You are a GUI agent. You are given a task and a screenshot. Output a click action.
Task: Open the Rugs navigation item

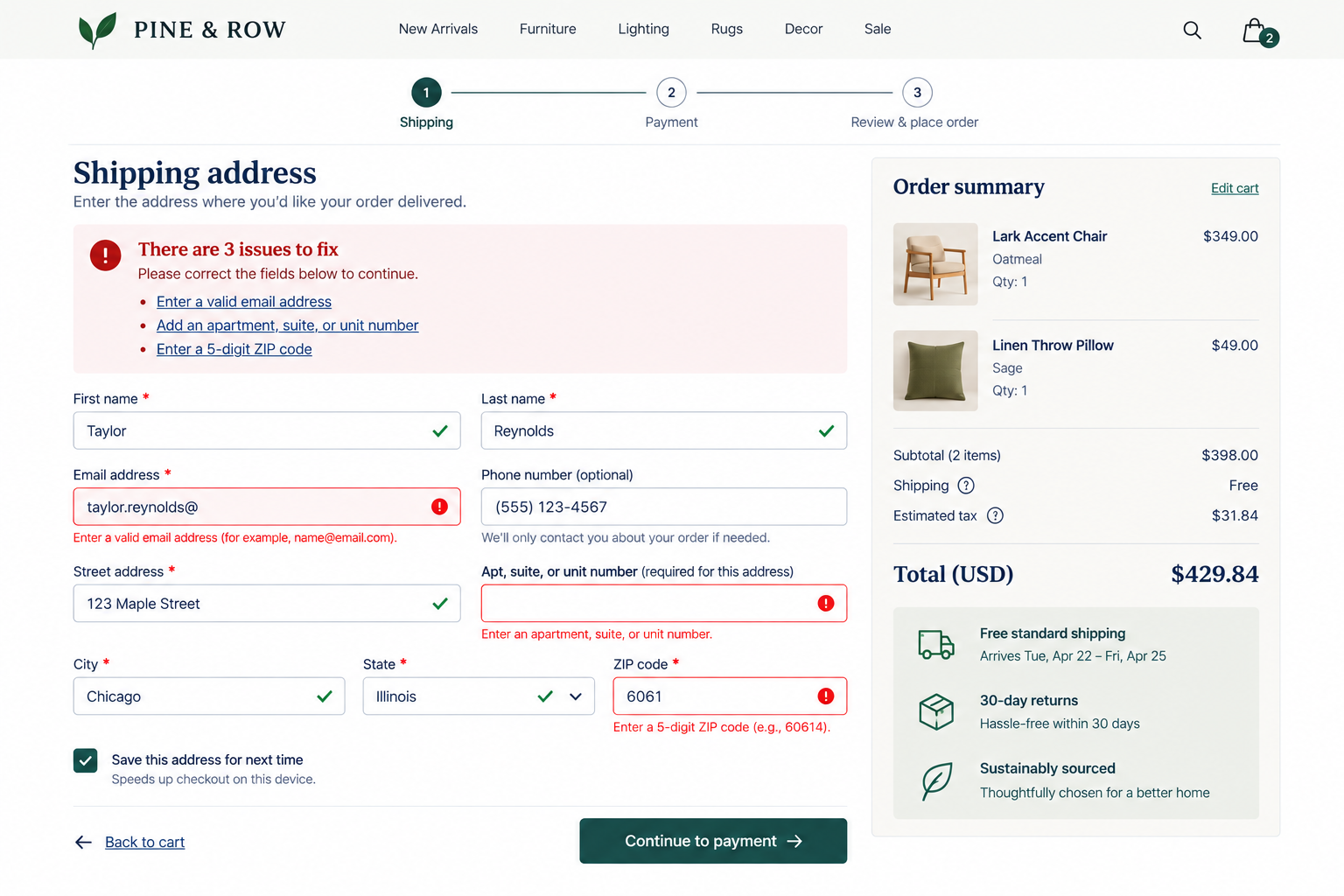click(x=726, y=29)
